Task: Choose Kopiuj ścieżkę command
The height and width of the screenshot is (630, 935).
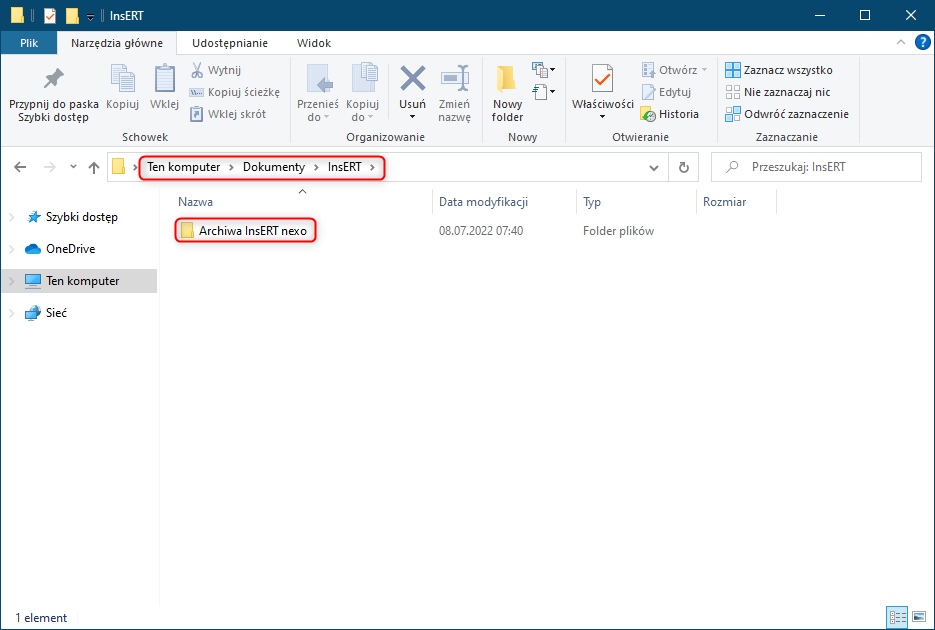Action: pyautogui.click(x=234, y=92)
